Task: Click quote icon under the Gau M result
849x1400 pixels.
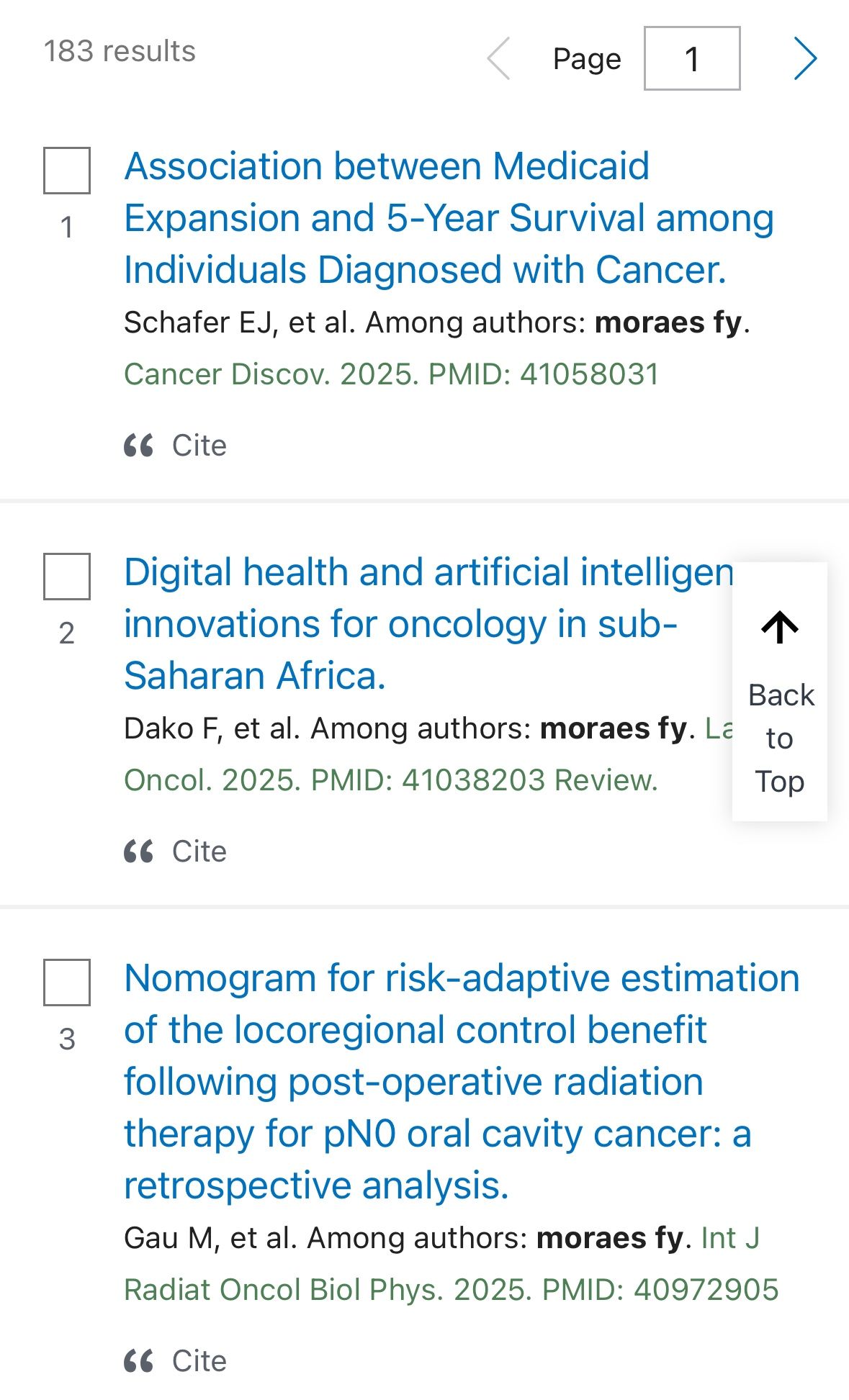Action: [x=138, y=1361]
